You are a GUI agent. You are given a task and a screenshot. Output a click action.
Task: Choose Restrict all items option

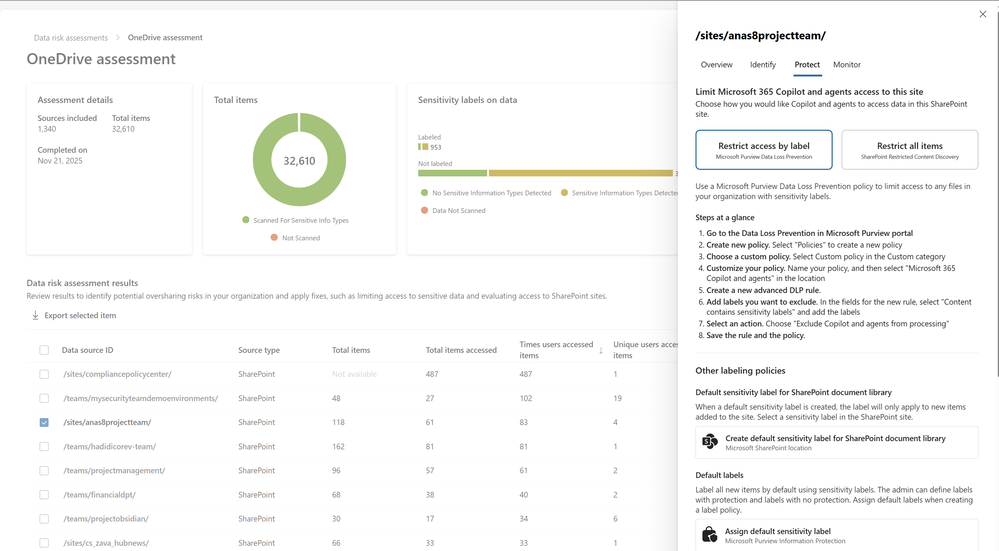point(909,150)
